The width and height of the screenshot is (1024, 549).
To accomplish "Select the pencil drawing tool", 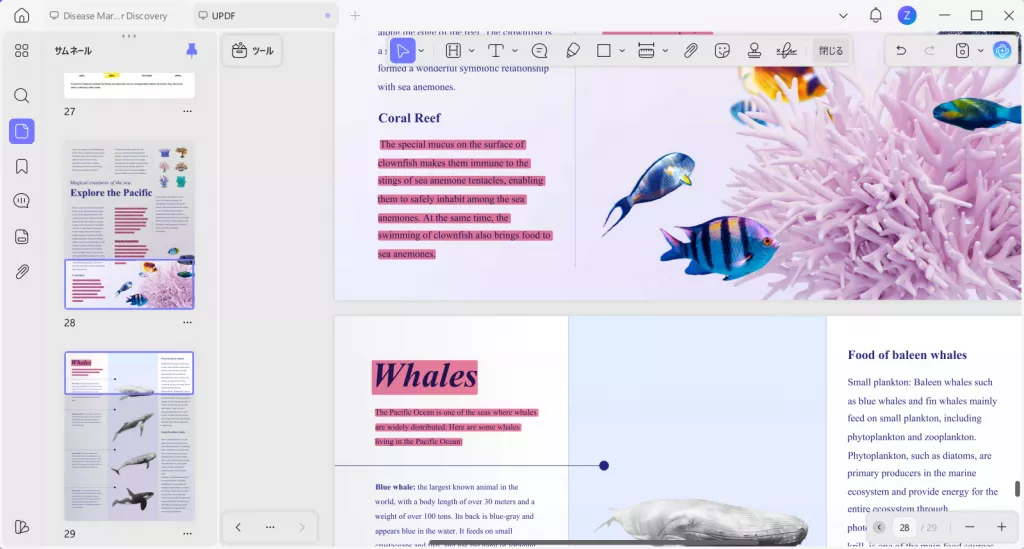I will (x=573, y=50).
